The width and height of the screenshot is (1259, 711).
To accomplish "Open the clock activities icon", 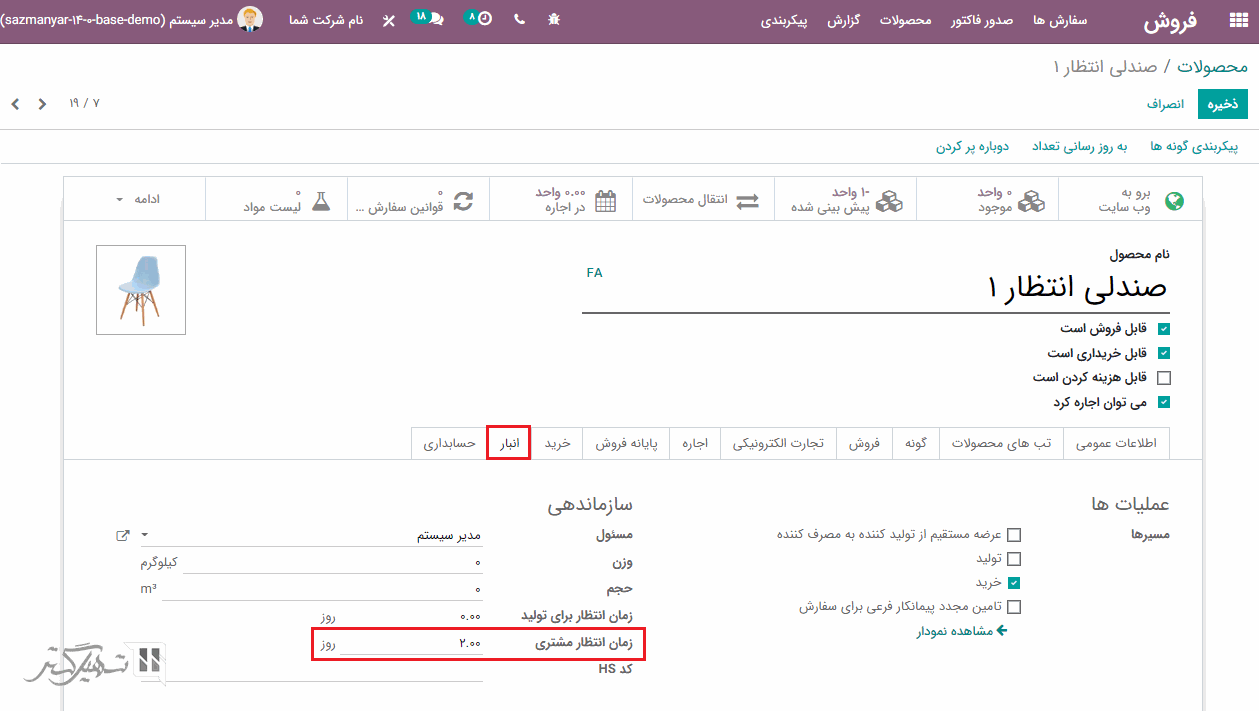I will pos(484,19).
